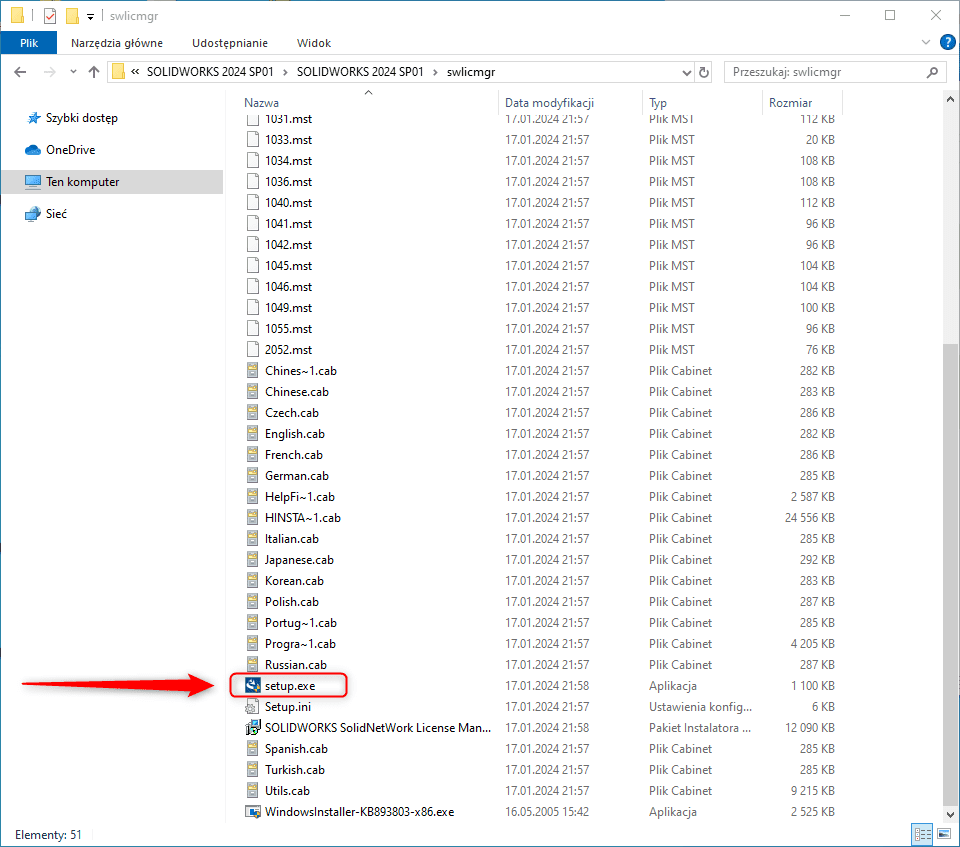Open the Widok ribbon tab

314,43
